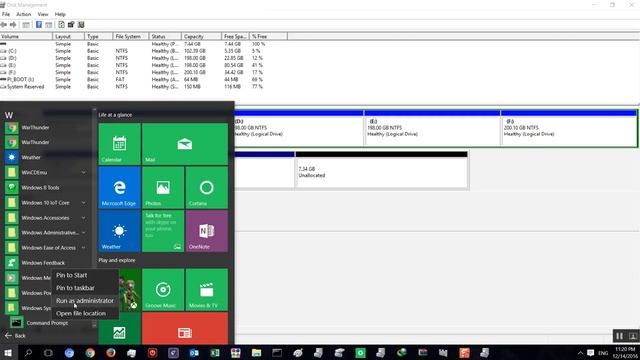
Task: Open the Weather tile under Life at a glance
Action: click(119, 231)
